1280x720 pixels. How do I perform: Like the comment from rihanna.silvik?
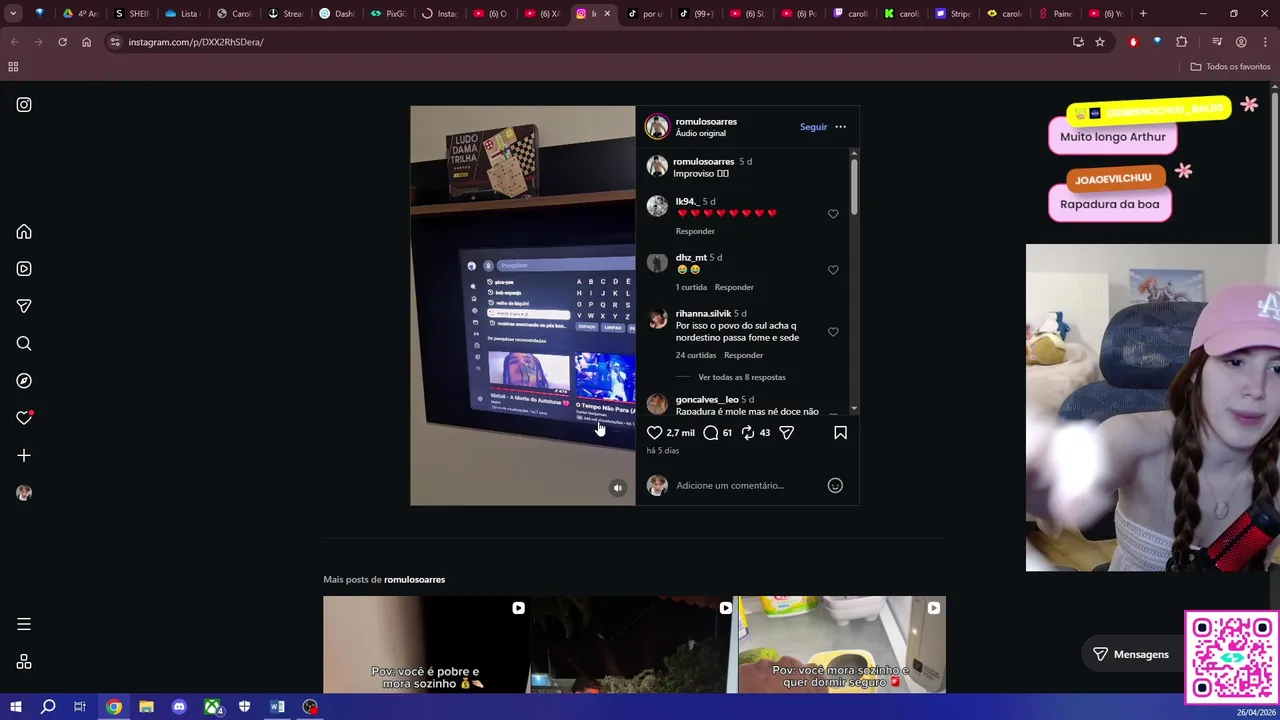[833, 332]
